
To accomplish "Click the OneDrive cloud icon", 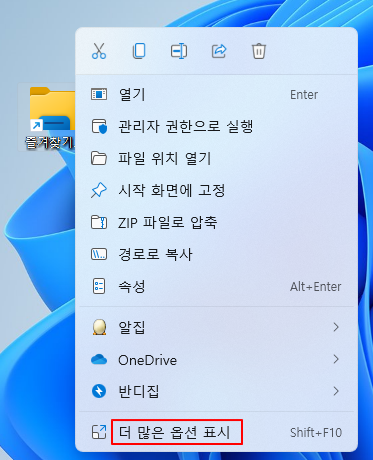I will (x=99, y=359).
